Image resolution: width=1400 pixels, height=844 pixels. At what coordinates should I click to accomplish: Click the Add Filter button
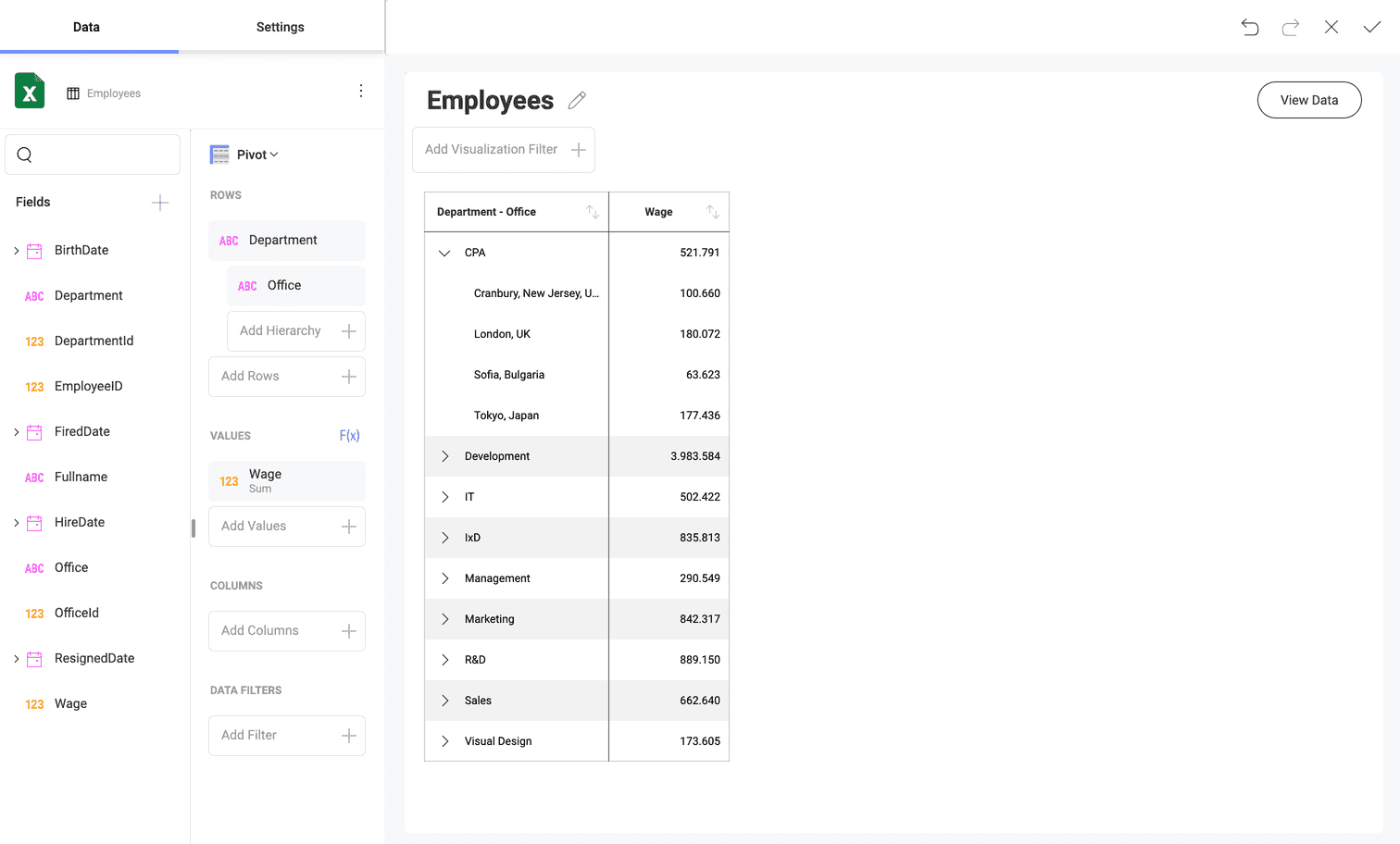click(287, 736)
